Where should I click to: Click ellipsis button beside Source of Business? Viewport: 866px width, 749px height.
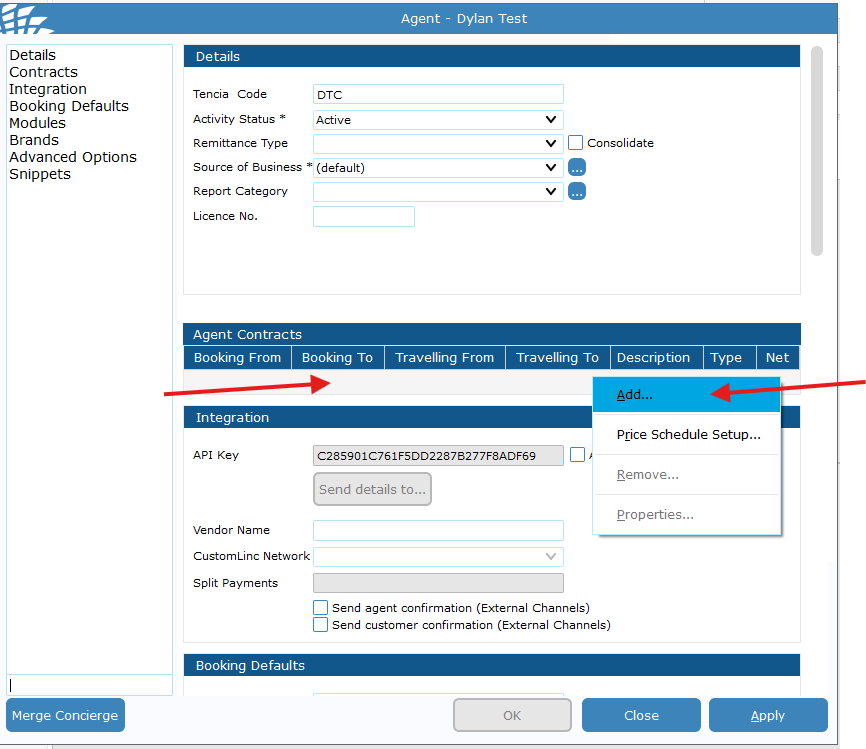coord(577,167)
